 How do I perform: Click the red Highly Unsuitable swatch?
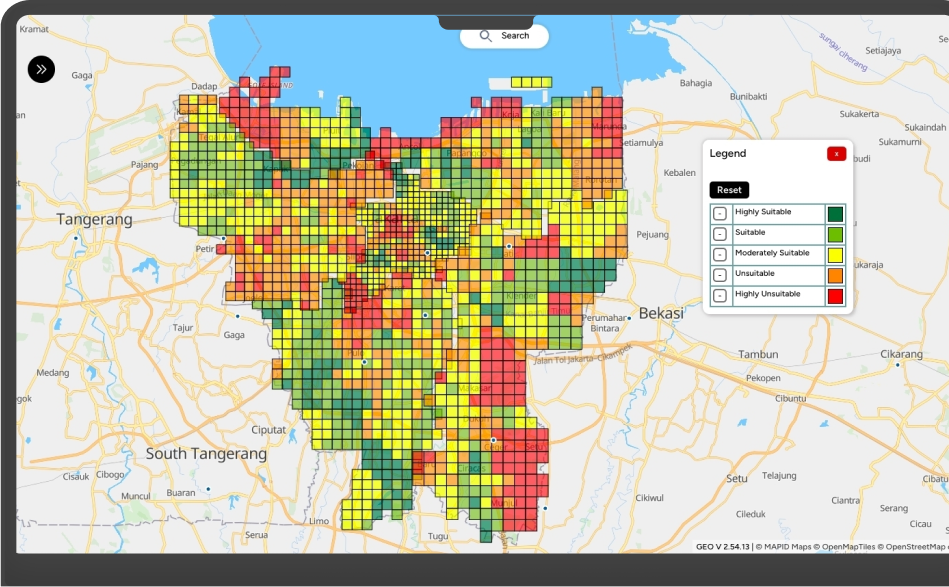835,296
